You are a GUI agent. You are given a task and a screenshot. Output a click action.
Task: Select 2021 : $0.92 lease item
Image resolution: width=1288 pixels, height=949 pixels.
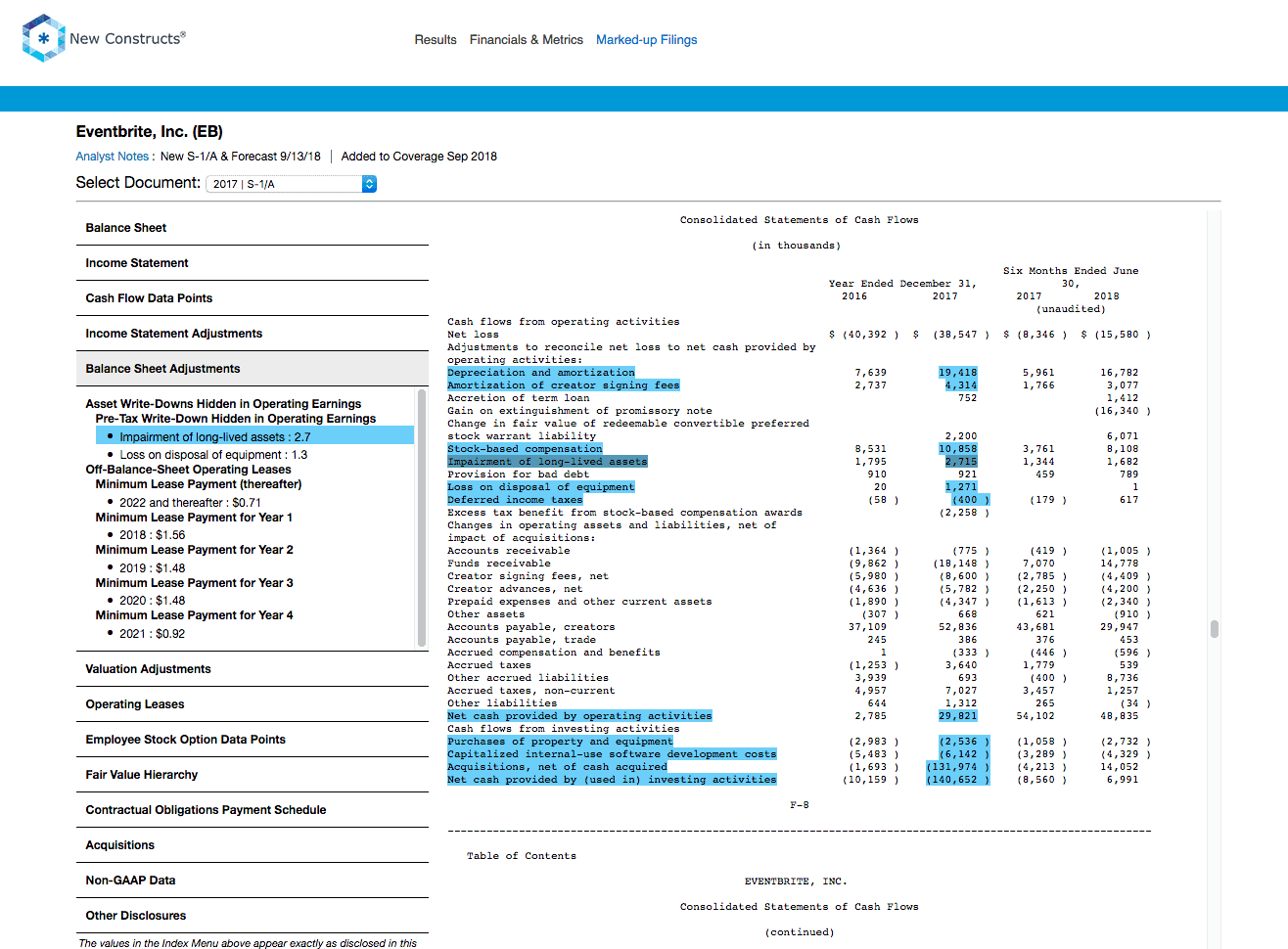point(152,634)
